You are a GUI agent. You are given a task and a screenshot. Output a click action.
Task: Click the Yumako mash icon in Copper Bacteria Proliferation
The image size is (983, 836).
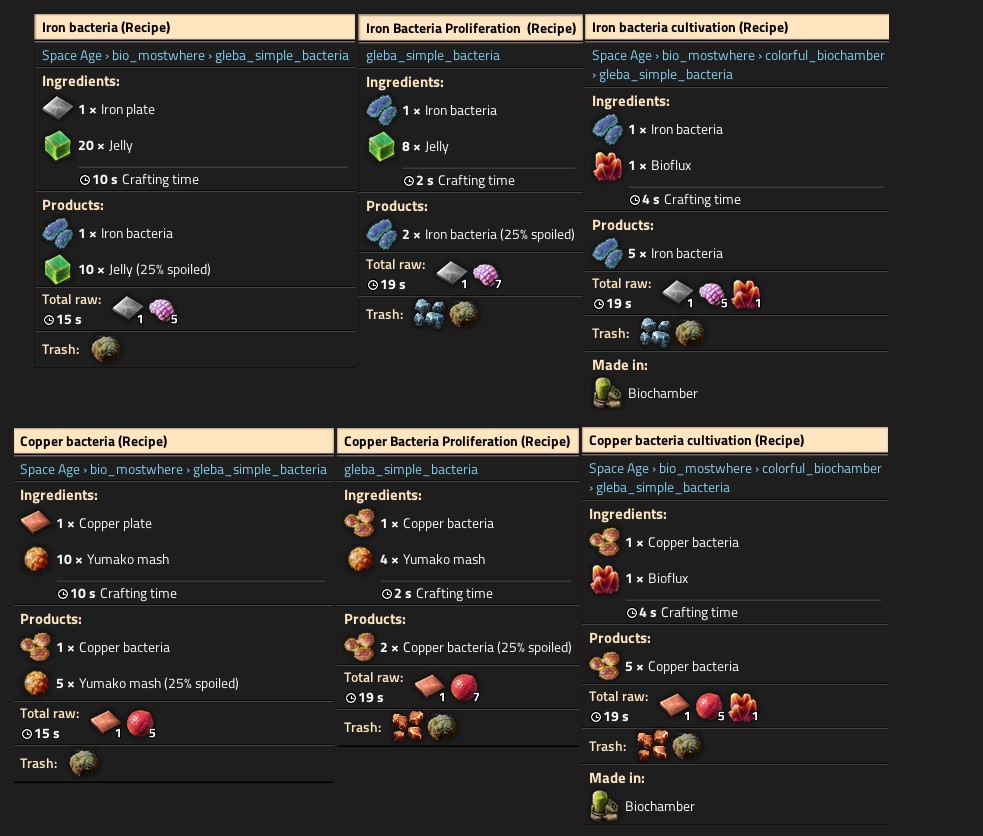[x=359, y=559]
